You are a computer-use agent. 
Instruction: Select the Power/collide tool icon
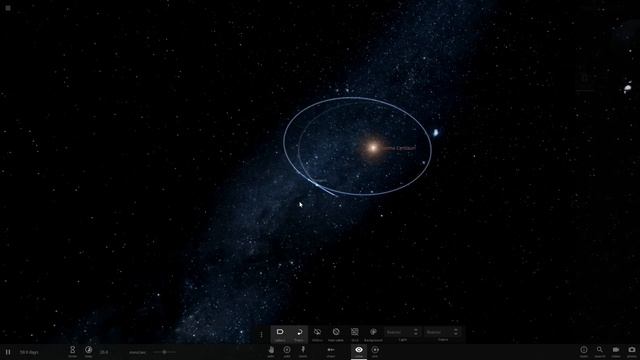(331, 351)
